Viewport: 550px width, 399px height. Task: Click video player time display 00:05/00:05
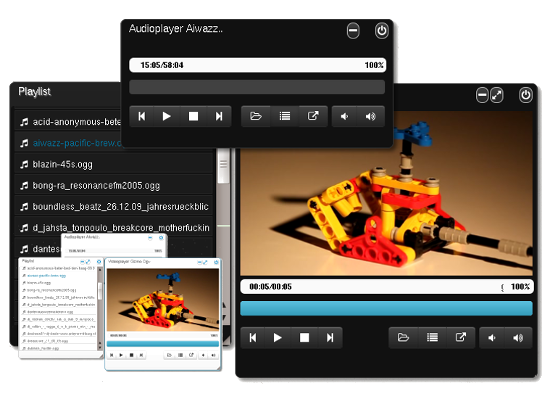point(270,287)
